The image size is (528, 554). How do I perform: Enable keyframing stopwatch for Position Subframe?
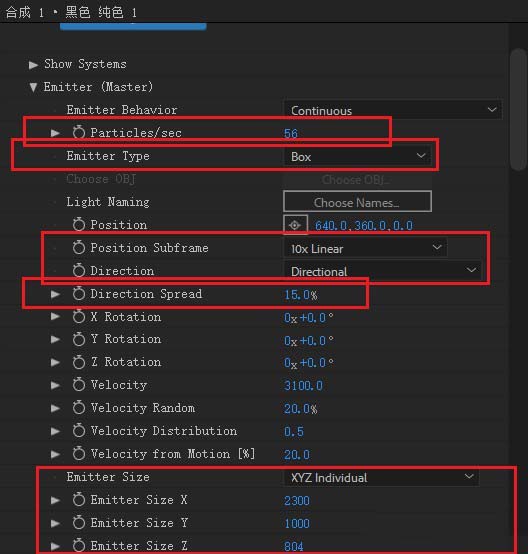coord(79,248)
